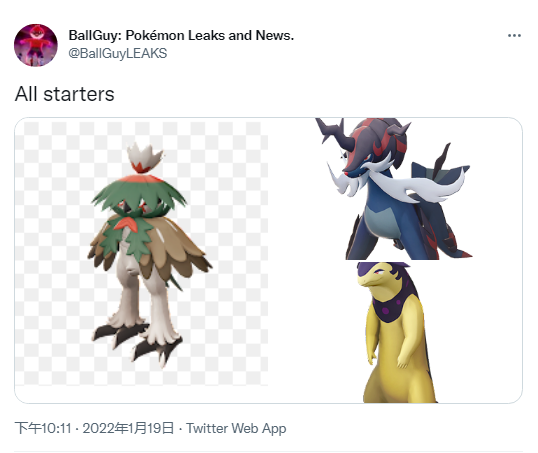Open the Twitter Web App source link

tap(236, 428)
